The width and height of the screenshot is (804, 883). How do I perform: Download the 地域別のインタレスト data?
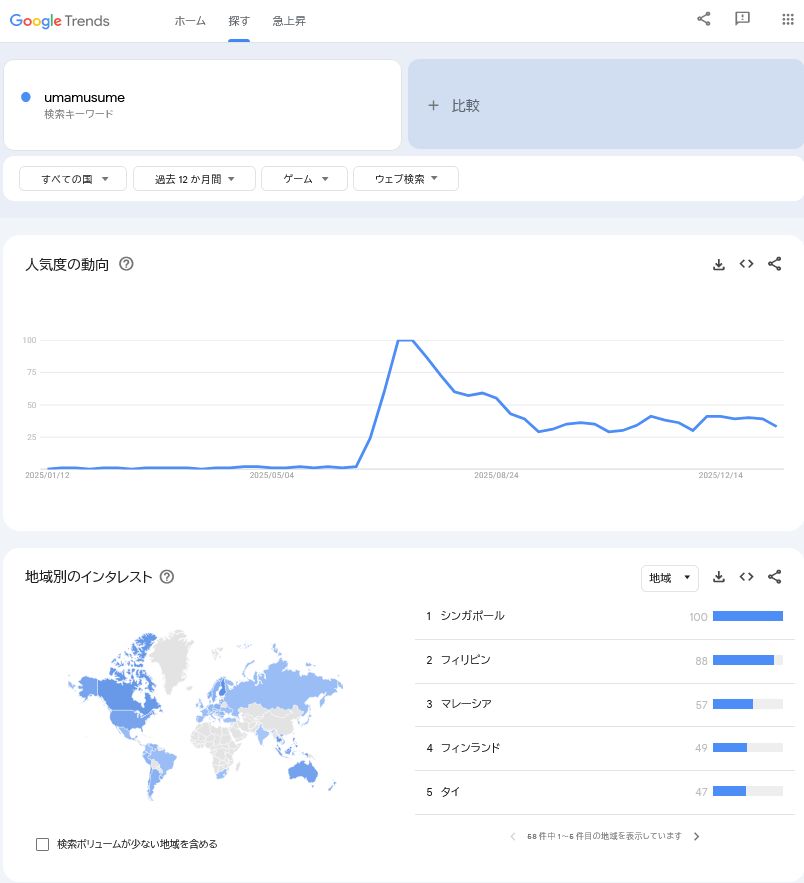[x=718, y=577]
